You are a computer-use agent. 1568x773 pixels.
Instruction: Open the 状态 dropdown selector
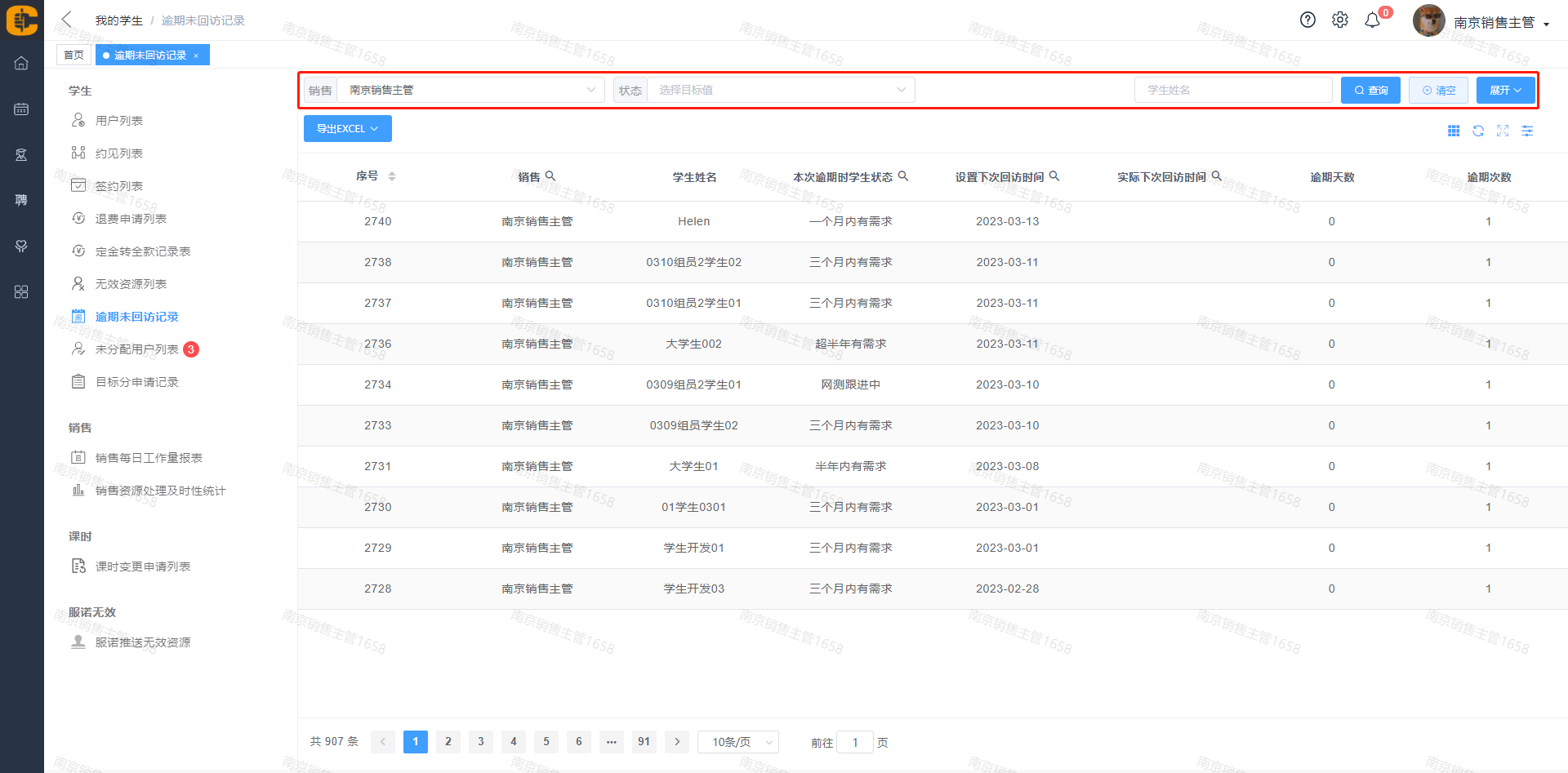(780, 90)
